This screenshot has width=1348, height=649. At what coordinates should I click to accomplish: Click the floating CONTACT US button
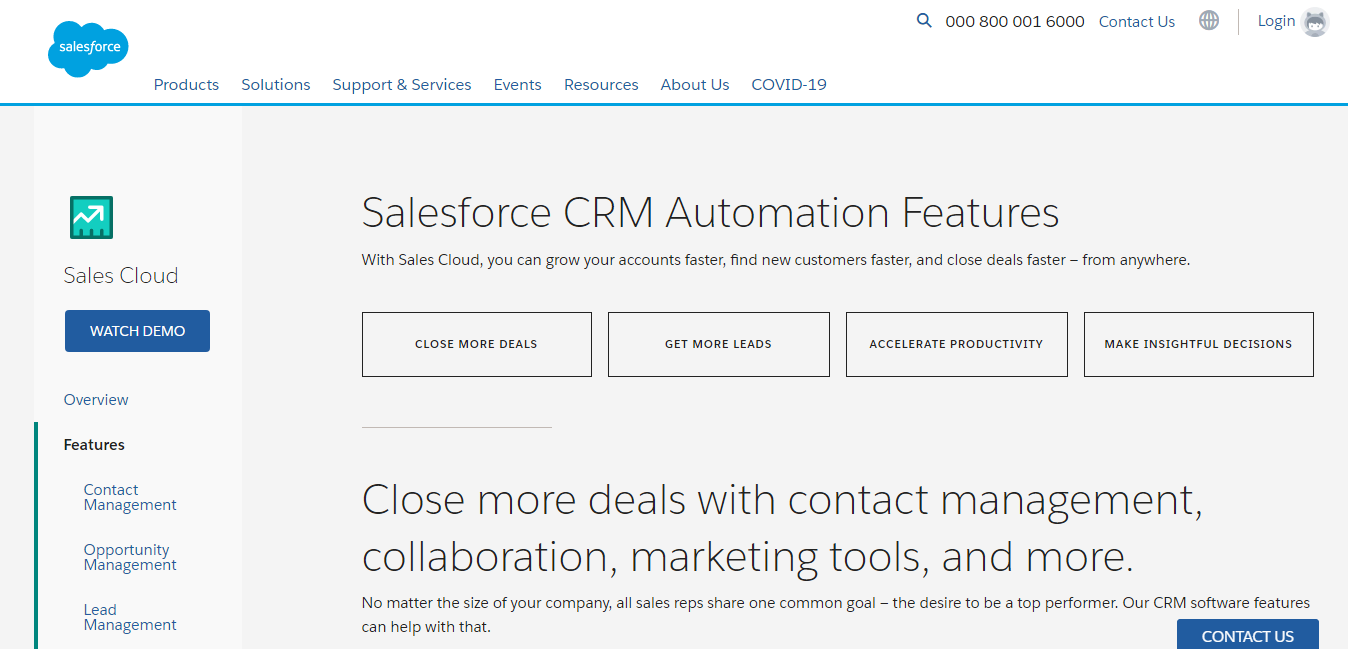pos(1247,634)
